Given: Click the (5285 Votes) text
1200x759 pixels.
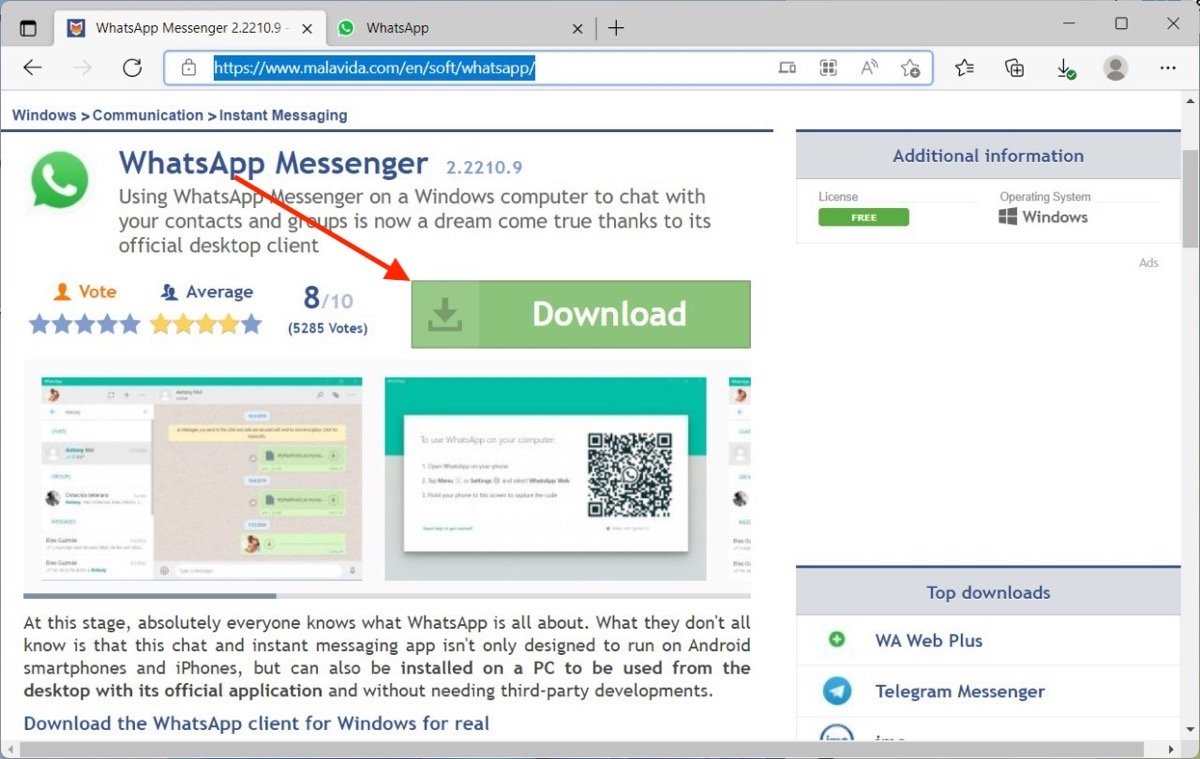Looking at the screenshot, I should click(x=327, y=328).
